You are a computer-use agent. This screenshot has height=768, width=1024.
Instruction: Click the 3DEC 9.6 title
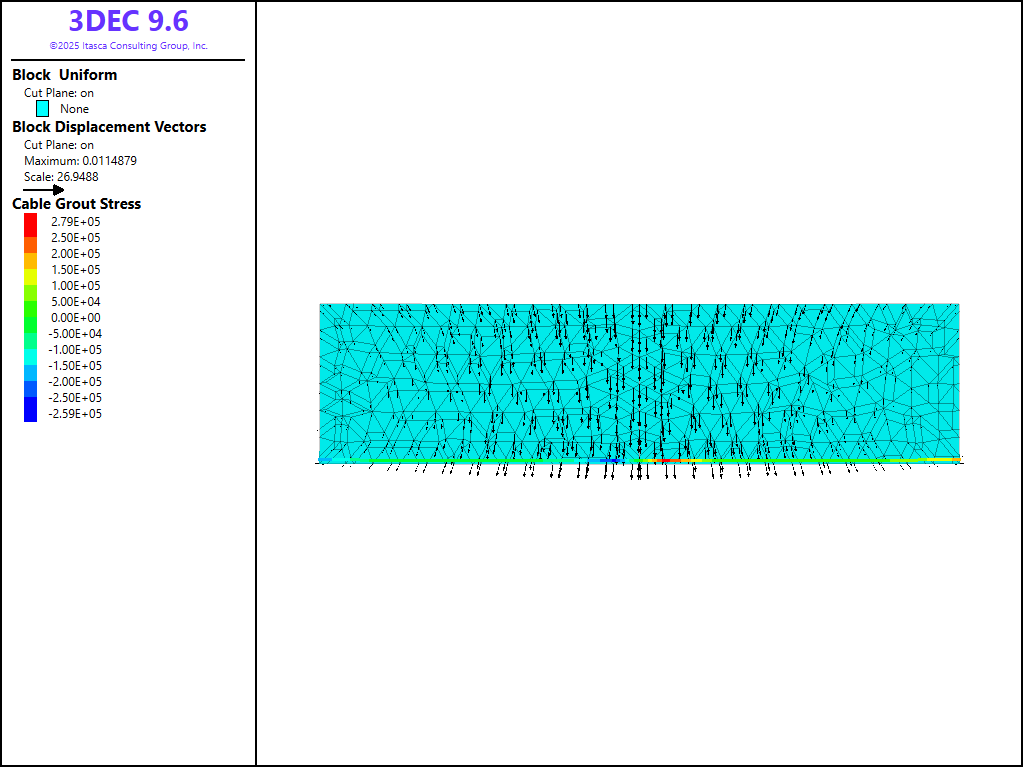128,21
